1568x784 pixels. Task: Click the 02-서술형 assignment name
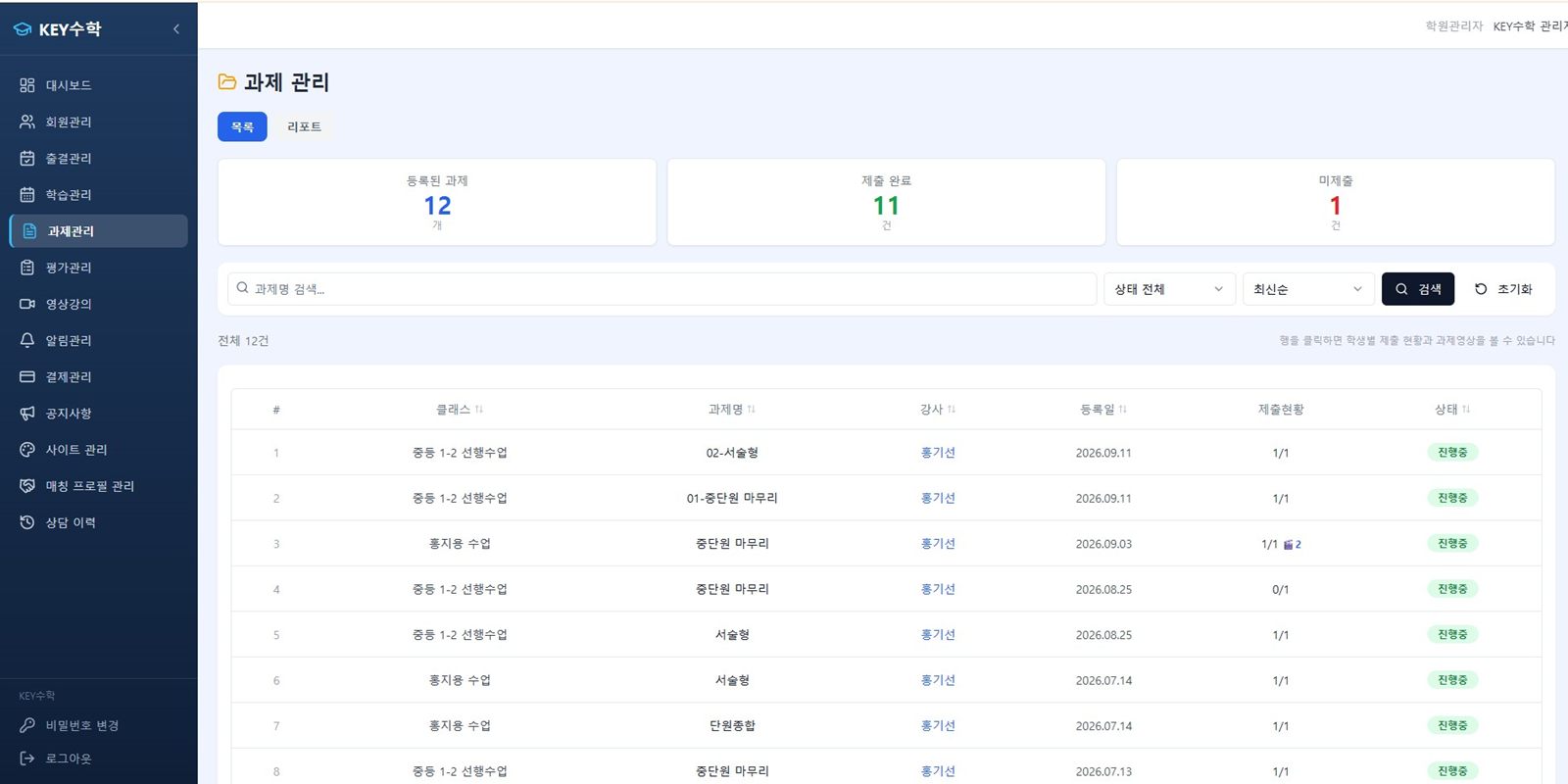[x=732, y=453]
